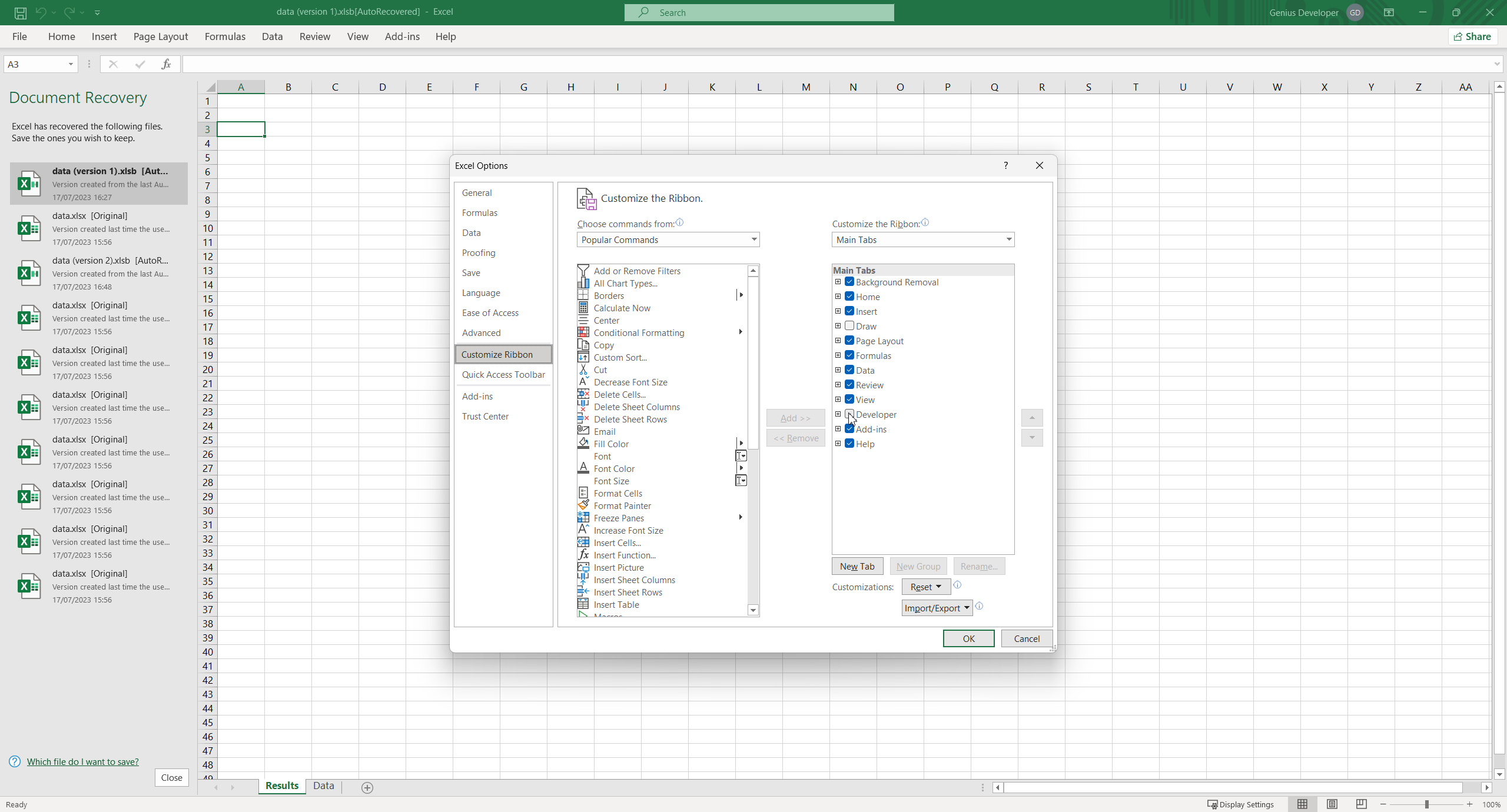1507x812 pixels.
Task: Expand the Home tab tree node
Action: 838,297
